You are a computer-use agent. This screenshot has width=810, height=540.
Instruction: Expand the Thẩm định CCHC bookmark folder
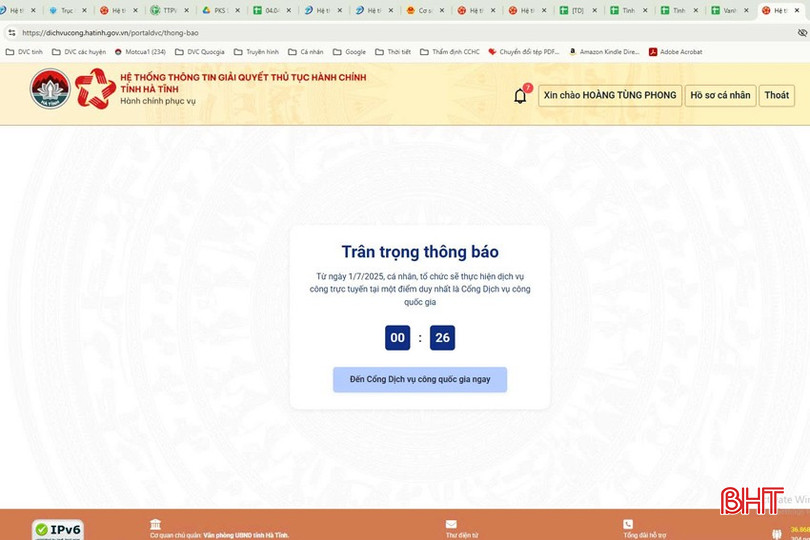[449, 52]
